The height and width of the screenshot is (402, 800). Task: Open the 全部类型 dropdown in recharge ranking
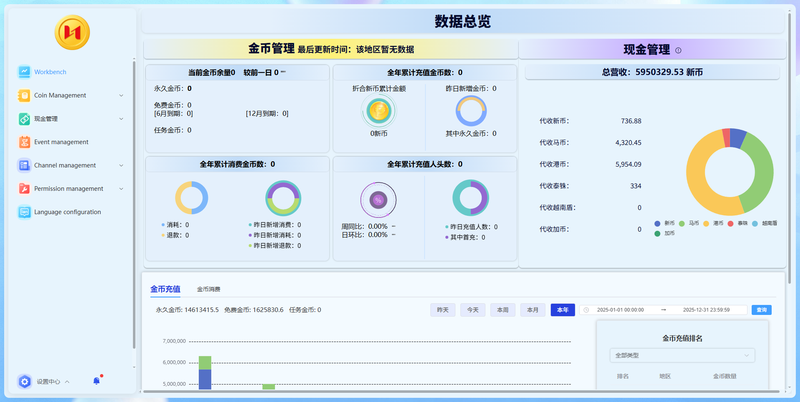[x=682, y=355]
